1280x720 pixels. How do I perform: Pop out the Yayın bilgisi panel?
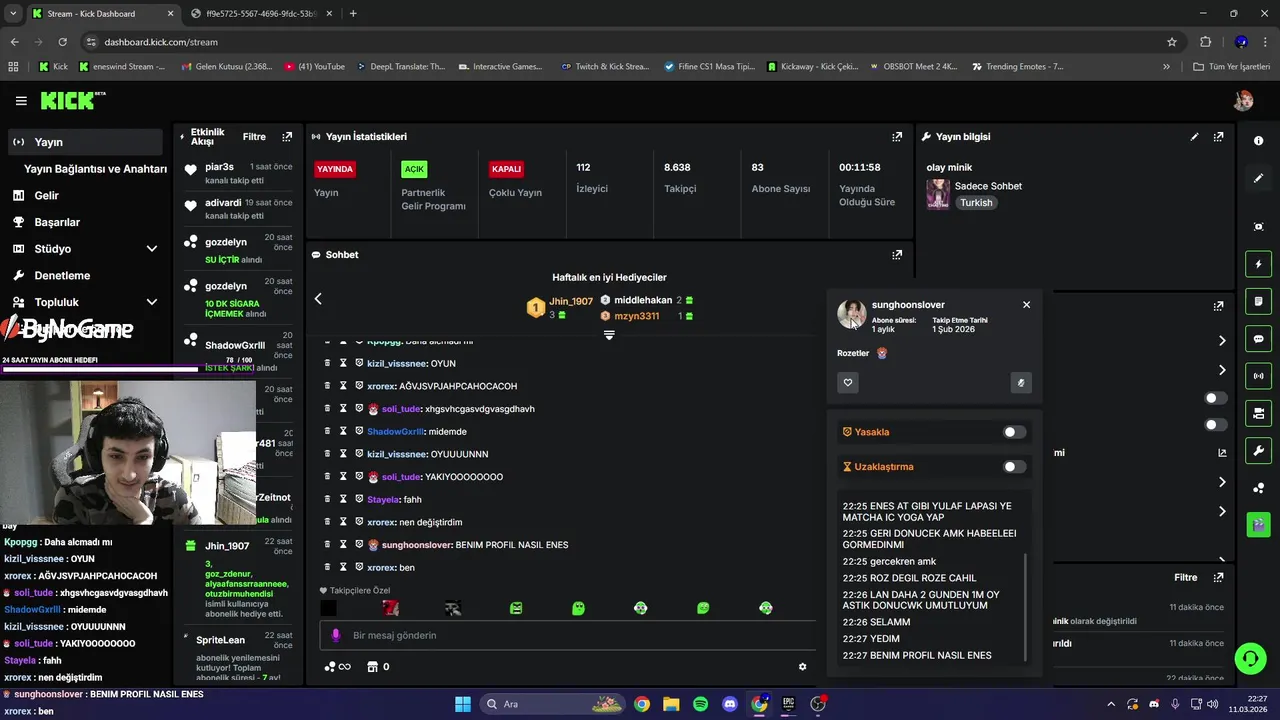[1218, 137]
